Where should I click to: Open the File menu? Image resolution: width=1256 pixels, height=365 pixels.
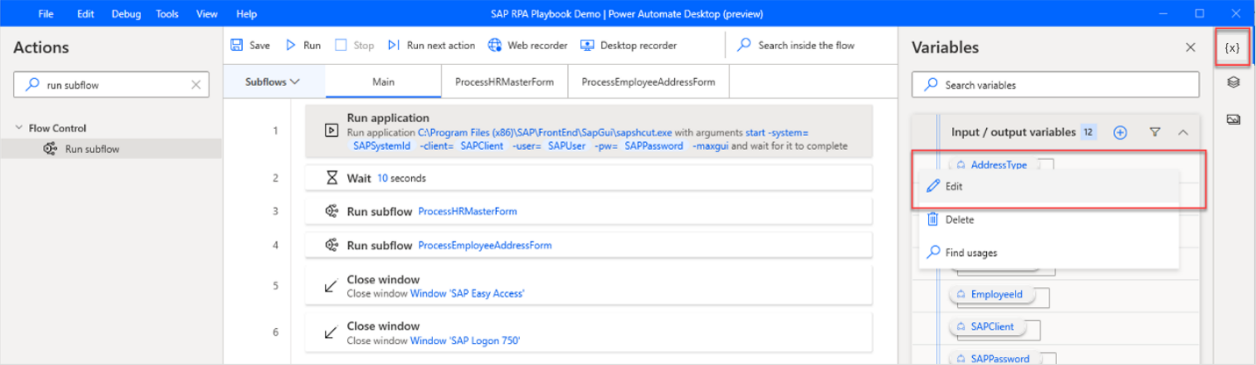45,14
